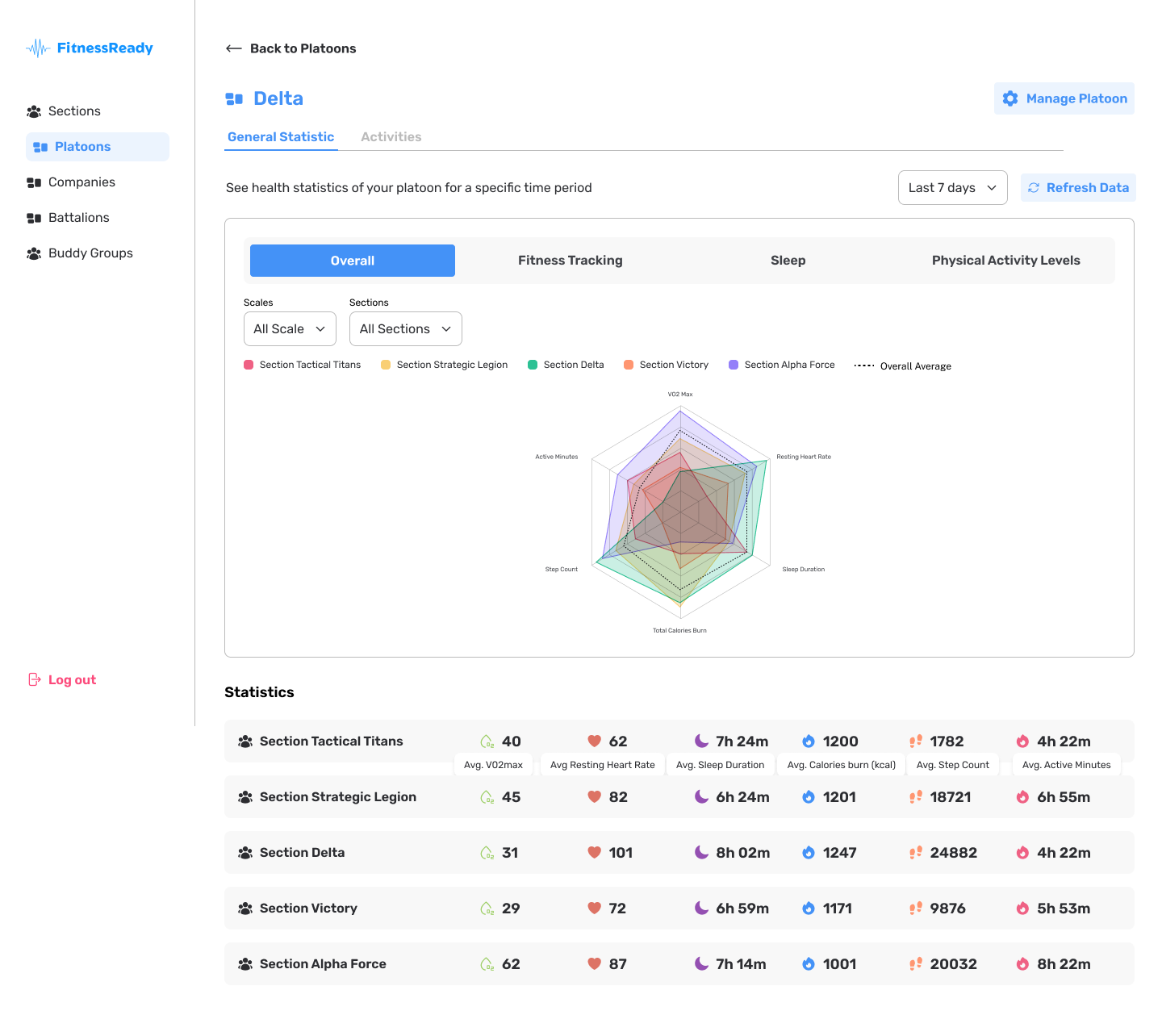Select the Fitness Tracking tab
This screenshot has height=1036, width=1162.
pos(571,261)
